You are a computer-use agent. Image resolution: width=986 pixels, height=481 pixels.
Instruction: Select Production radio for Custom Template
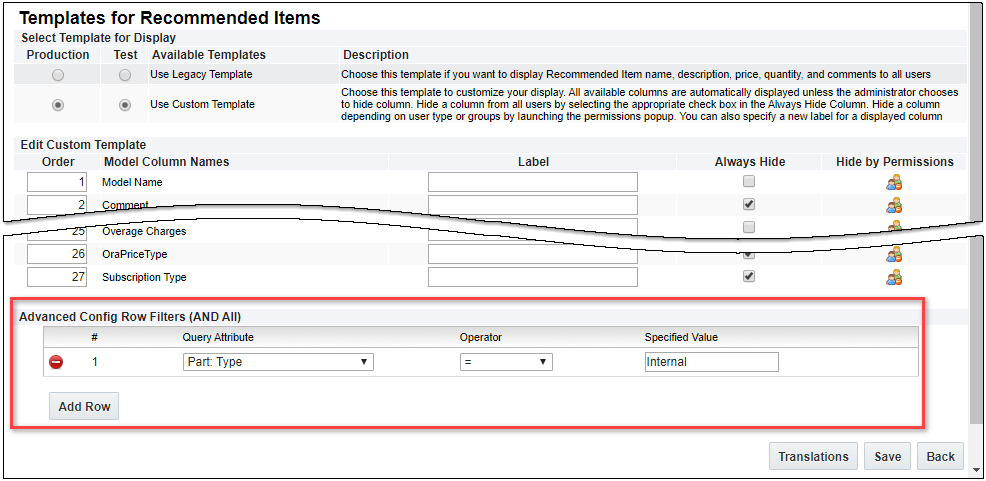click(x=58, y=104)
